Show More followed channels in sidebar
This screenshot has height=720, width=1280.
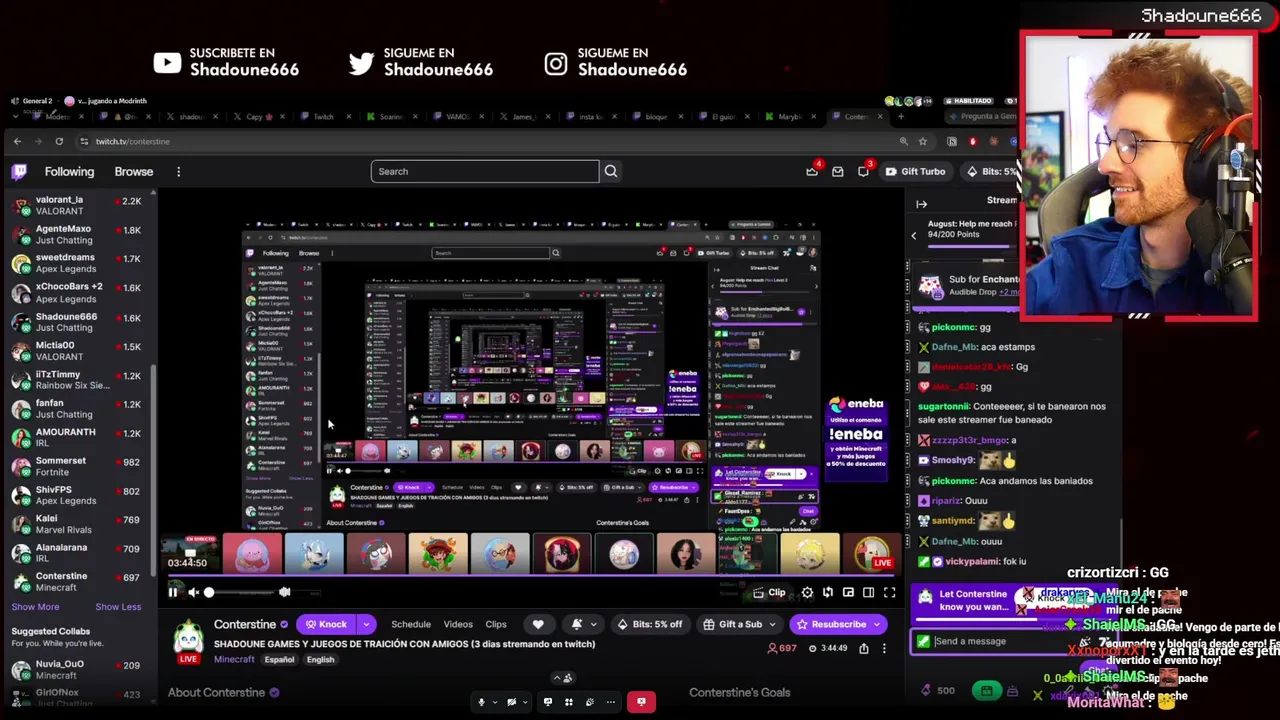pyautogui.click(x=35, y=607)
